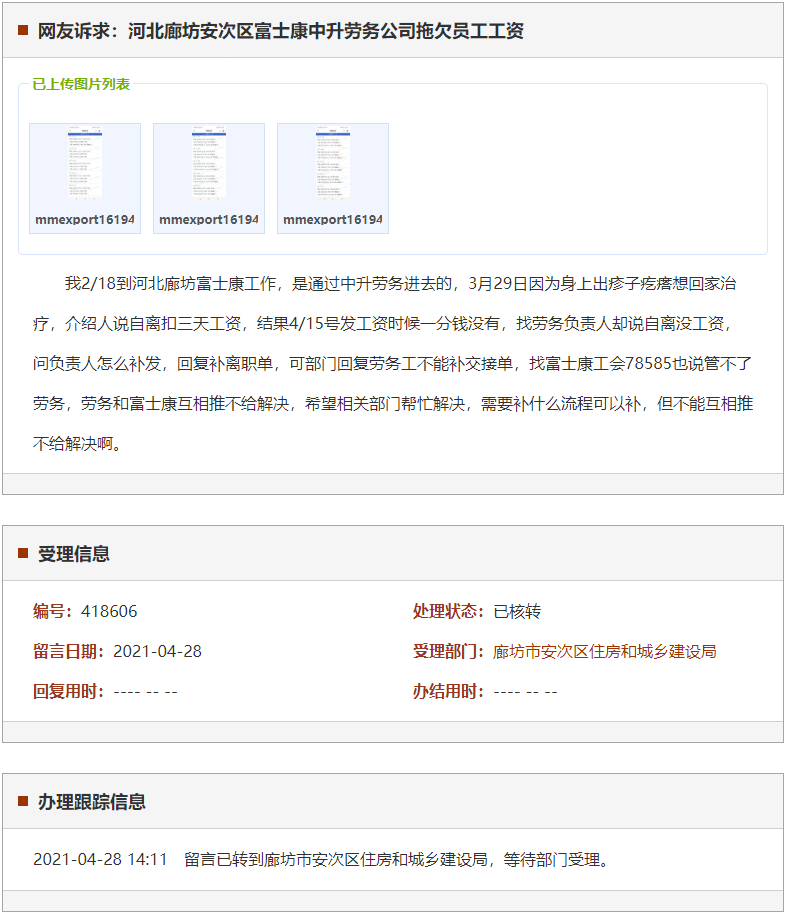Click the reference number 418606

point(109,611)
